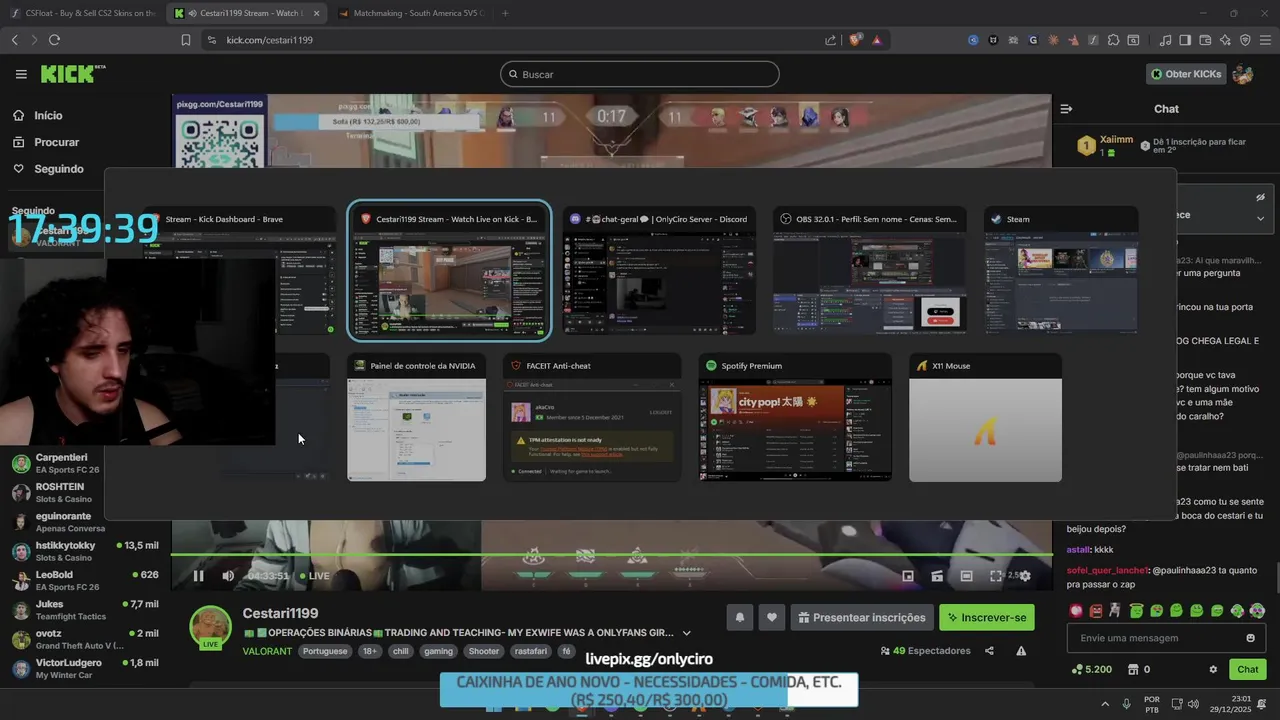
Task: Select the rastafari tag
Action: [530, 651]
